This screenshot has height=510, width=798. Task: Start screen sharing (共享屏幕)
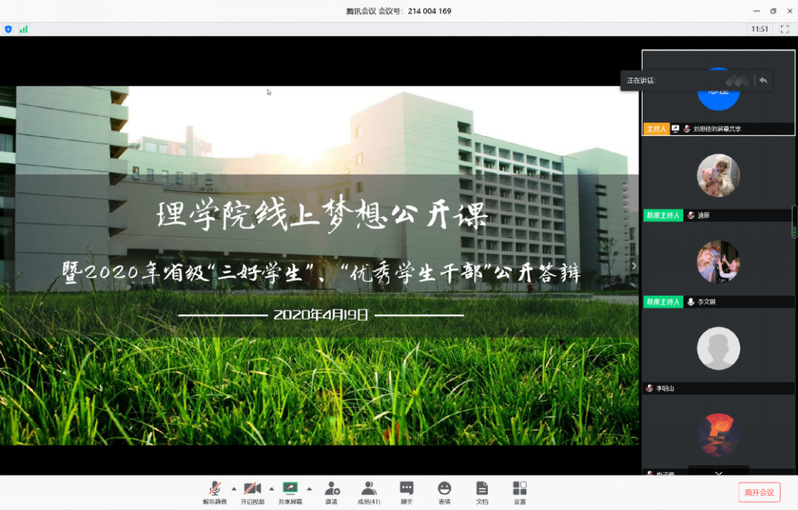point(290,491)
